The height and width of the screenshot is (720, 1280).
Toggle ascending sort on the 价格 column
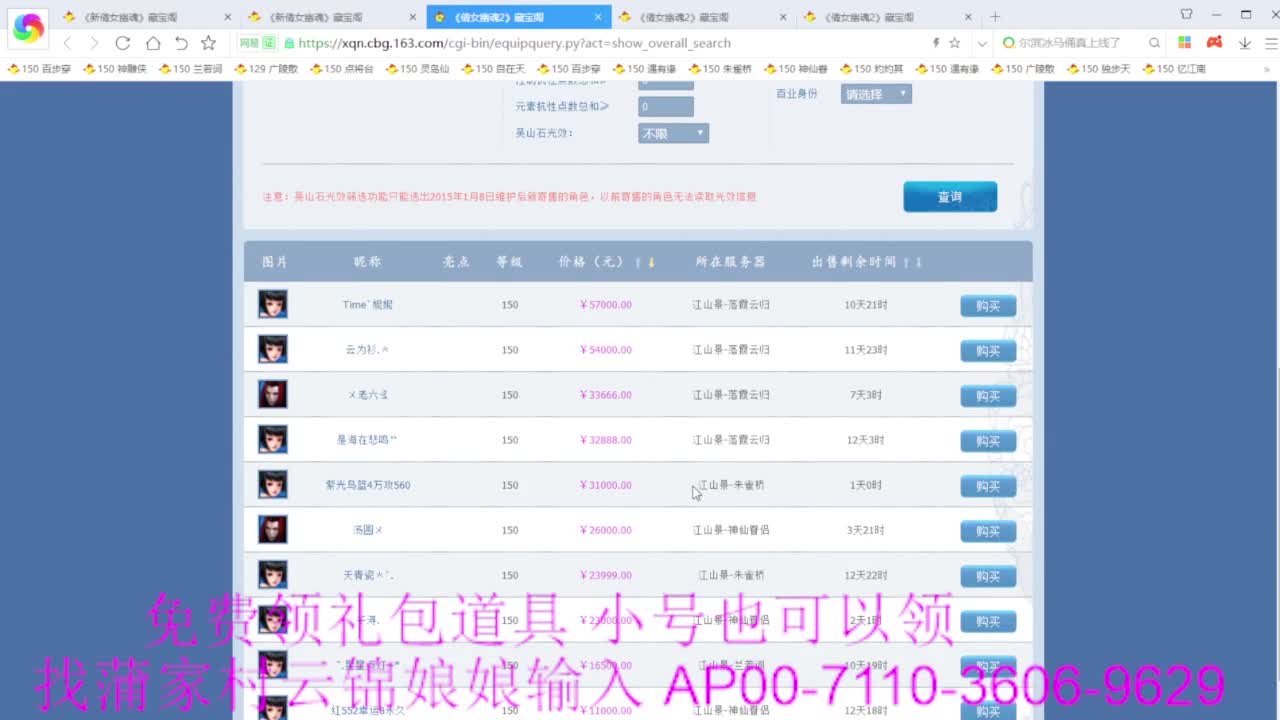point(637,262)
